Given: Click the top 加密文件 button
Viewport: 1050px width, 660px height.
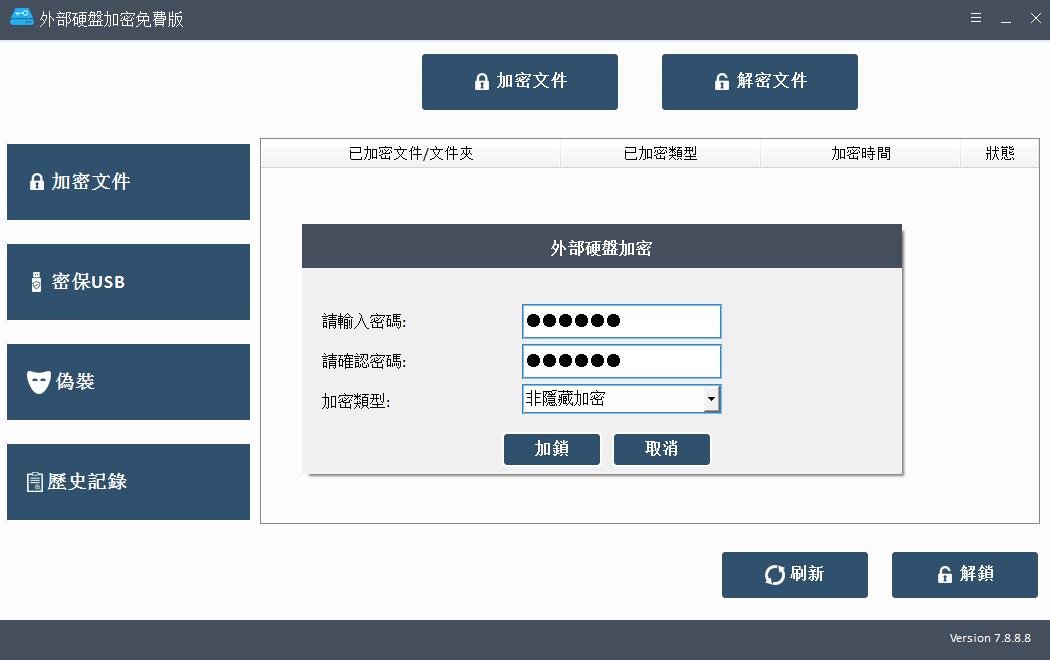Looking at the screenshot, I should [520, 82].
